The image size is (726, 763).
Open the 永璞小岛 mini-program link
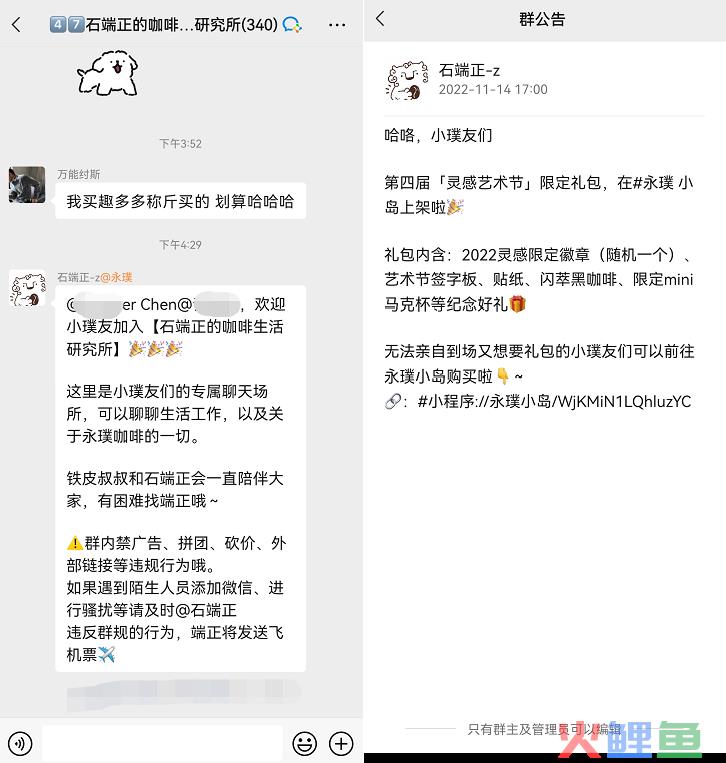click(x=554, y=401)
